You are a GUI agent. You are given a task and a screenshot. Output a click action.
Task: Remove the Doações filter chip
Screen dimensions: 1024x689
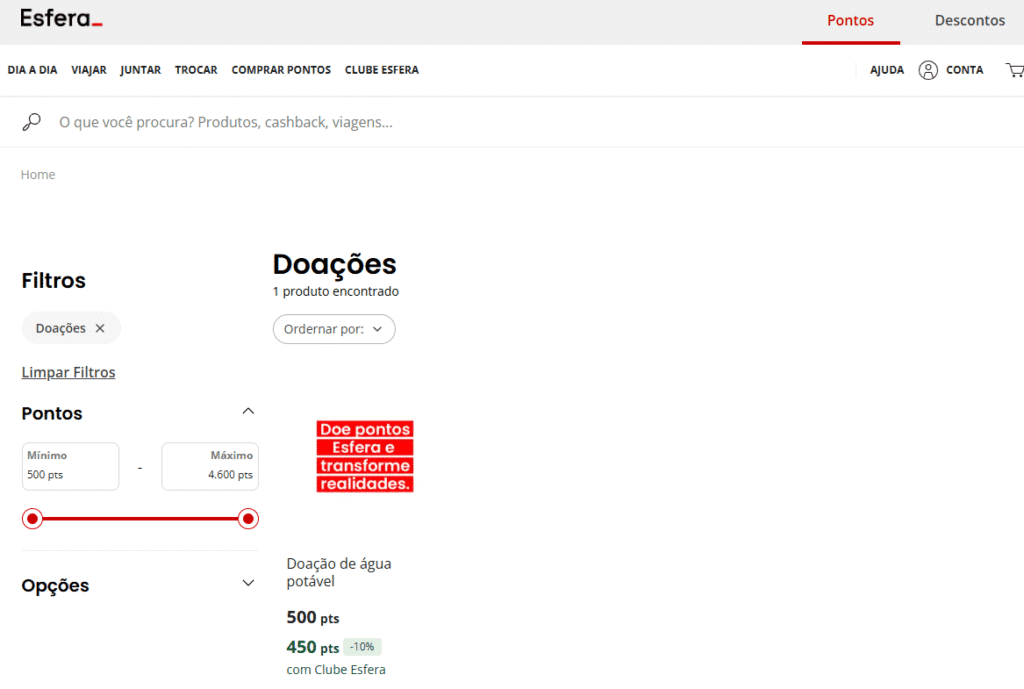100,328
